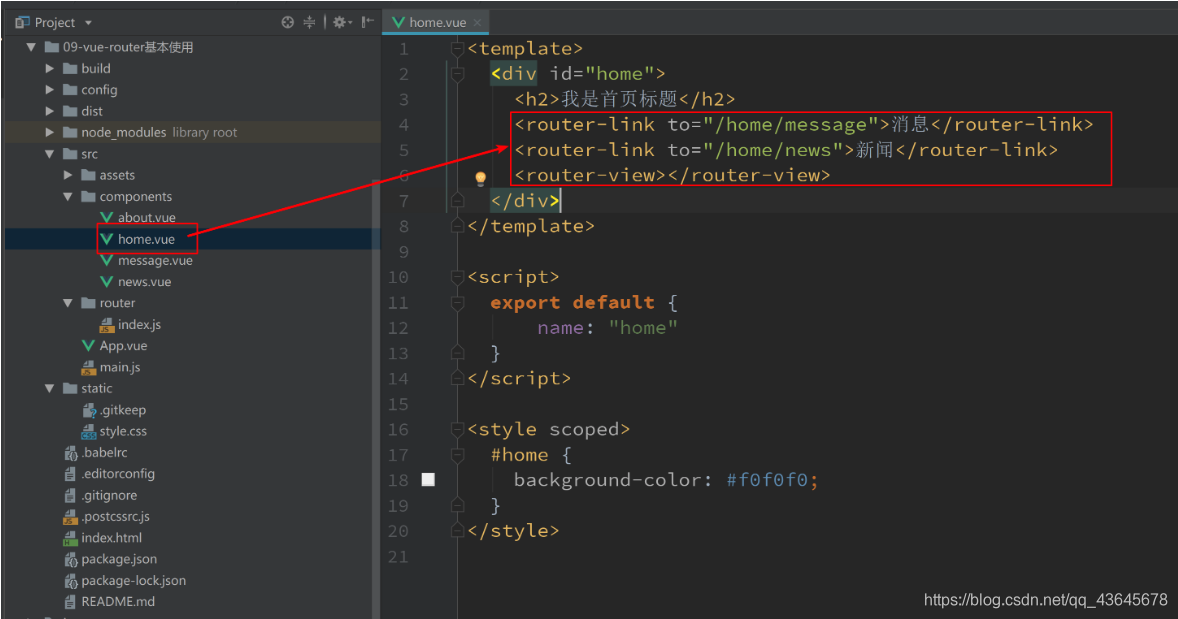Image resolution: width=1178 pixels, height=619 pixels.
Task: Open index.html file
Action: click(111, 538)
